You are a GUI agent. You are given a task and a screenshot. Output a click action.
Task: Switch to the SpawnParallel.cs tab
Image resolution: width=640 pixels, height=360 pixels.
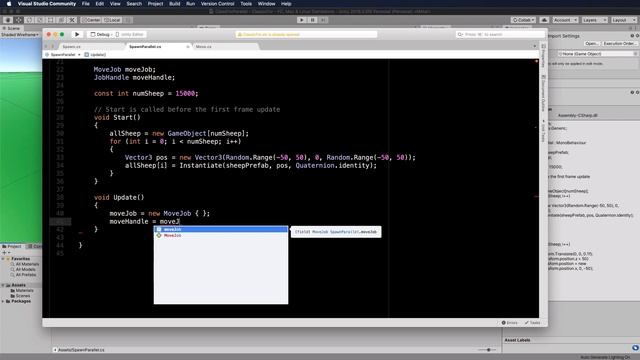pyautogui.click(x=145, y=47)
